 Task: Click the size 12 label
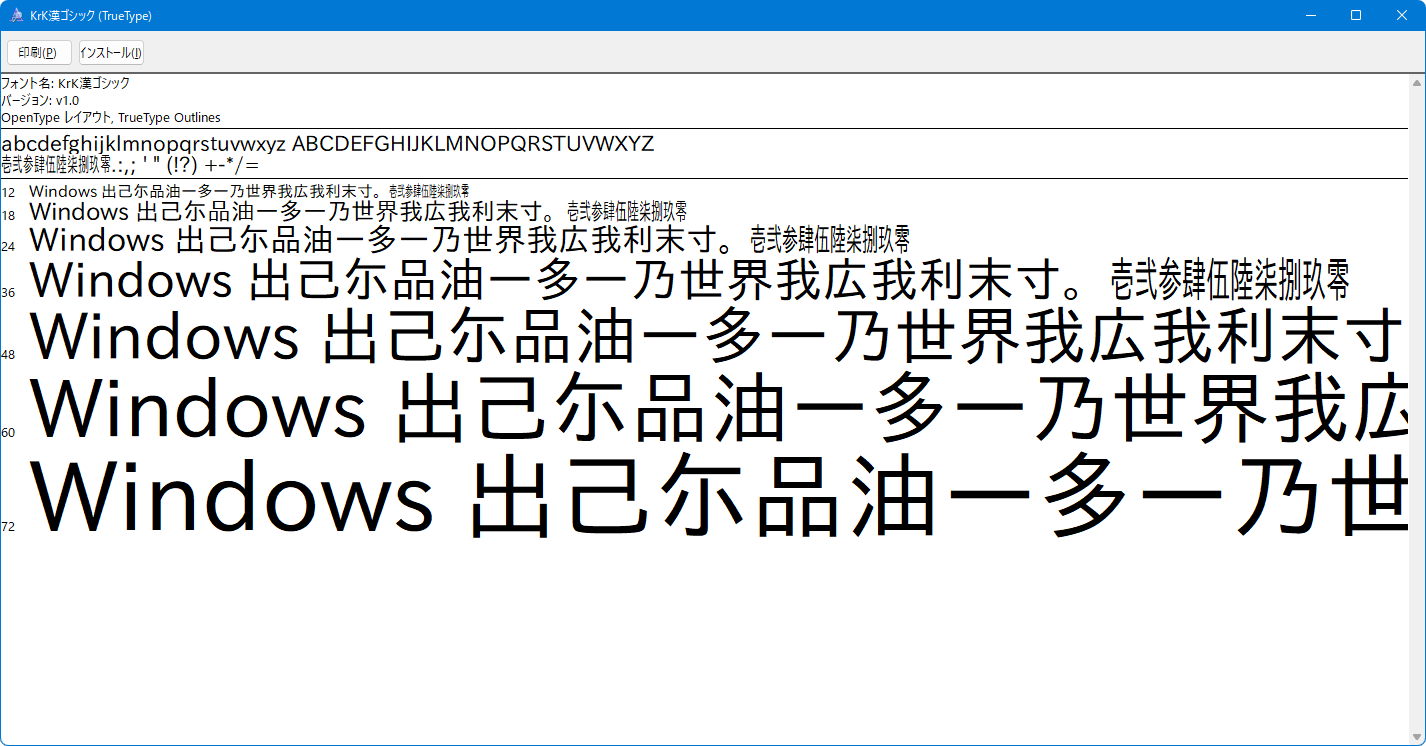pyautogui.click(x=8, y=192)
